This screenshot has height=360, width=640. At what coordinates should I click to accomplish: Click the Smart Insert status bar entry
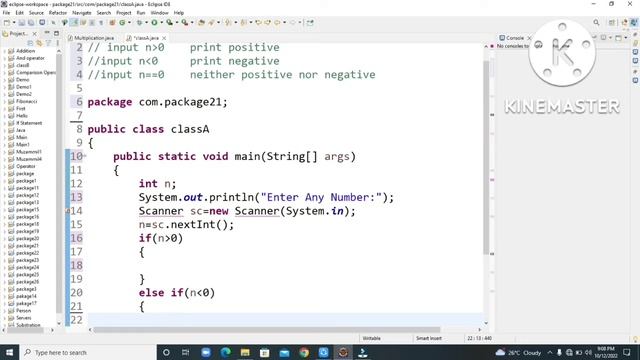(429, 338)
